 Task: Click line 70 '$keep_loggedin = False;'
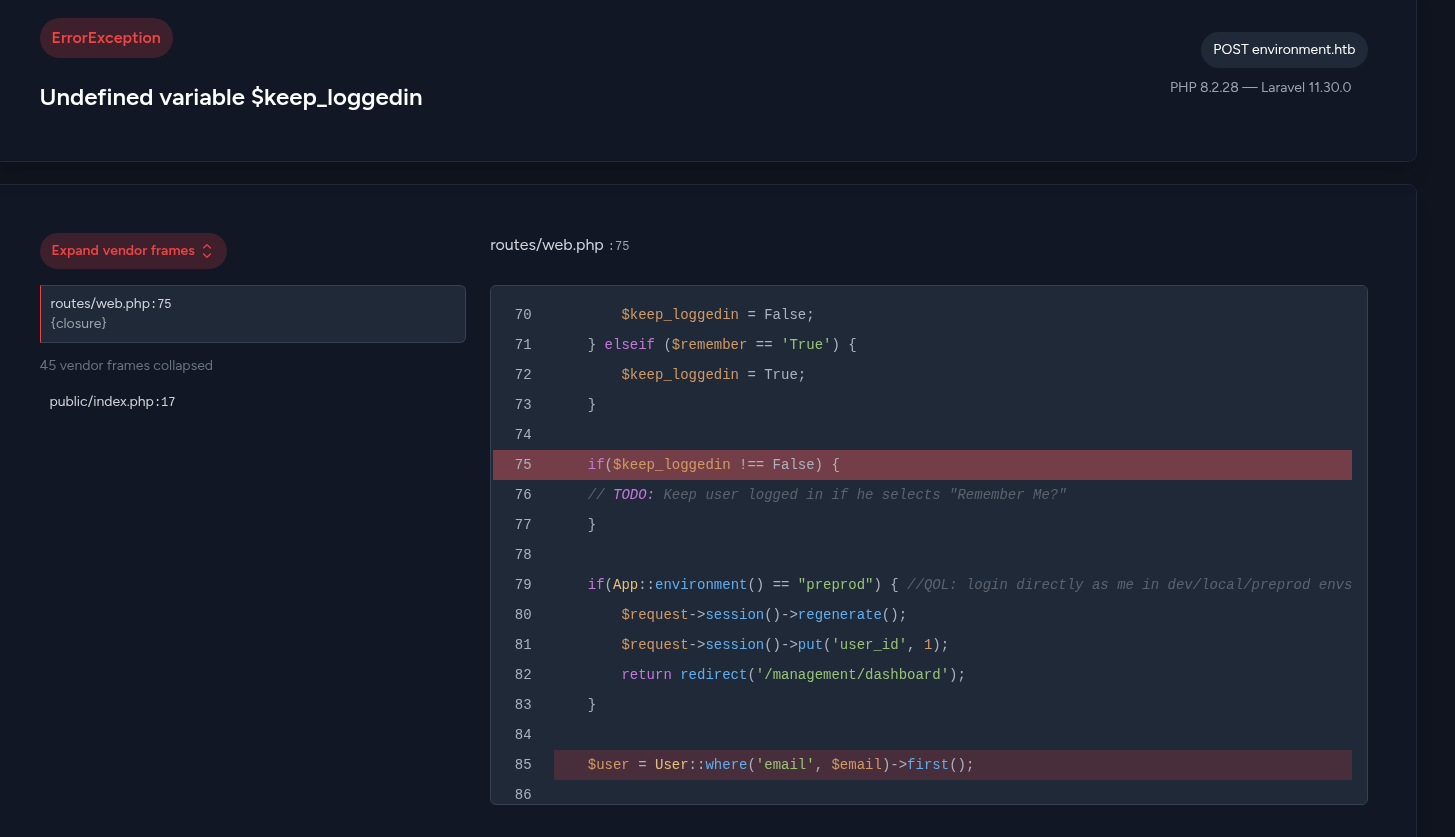(x=717, y=315)
